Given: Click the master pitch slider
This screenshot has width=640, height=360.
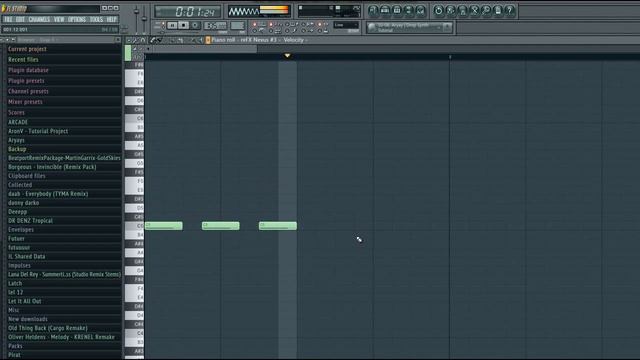Looking at the screenshot, I should click(x=144, y=18).
